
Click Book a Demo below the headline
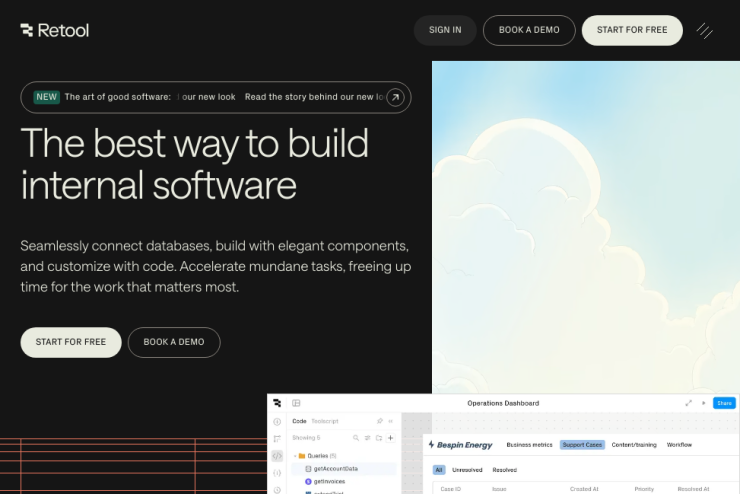pos(174,342)
